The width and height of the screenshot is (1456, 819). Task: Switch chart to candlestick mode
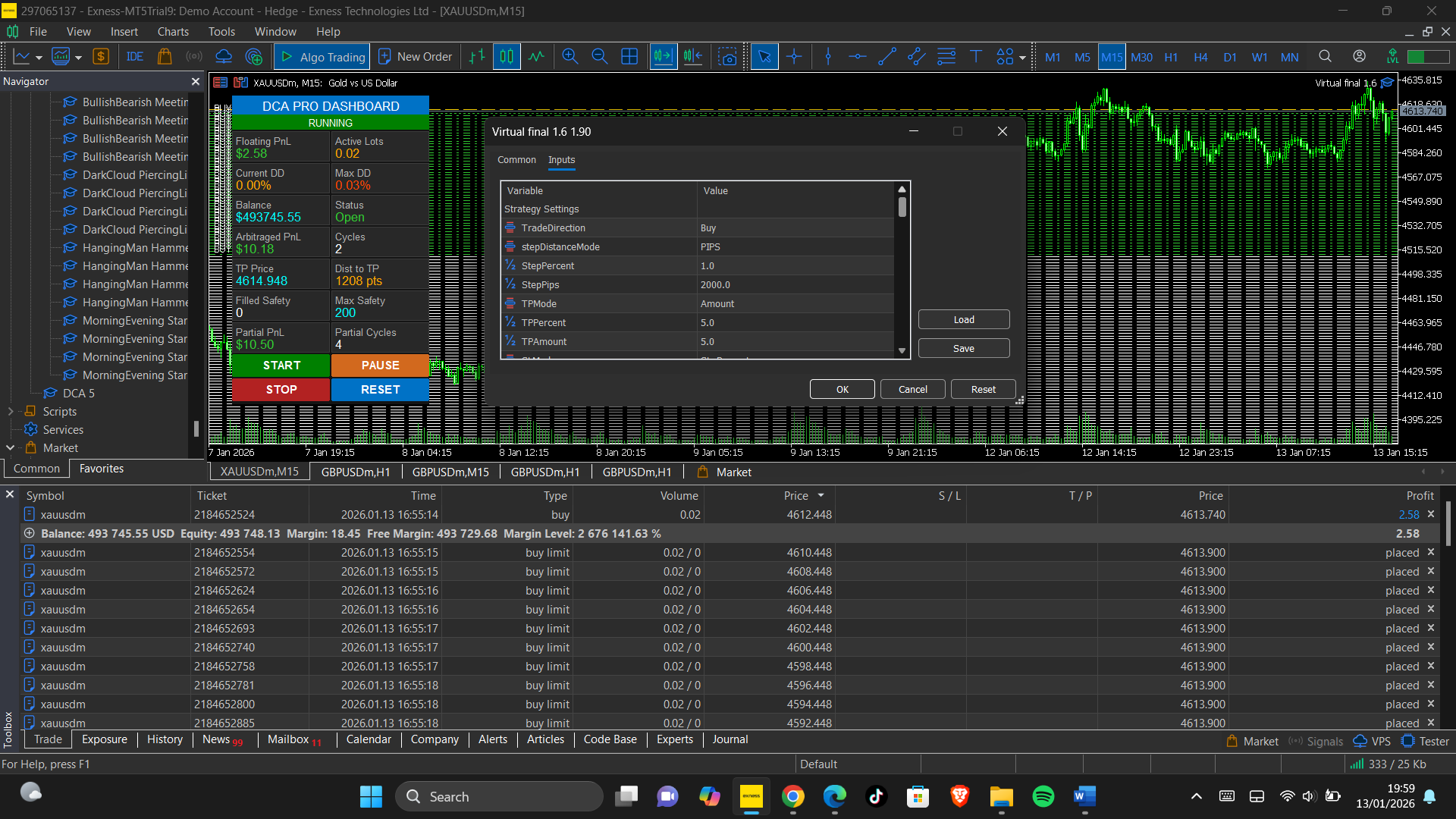click(x=507, y=57)
